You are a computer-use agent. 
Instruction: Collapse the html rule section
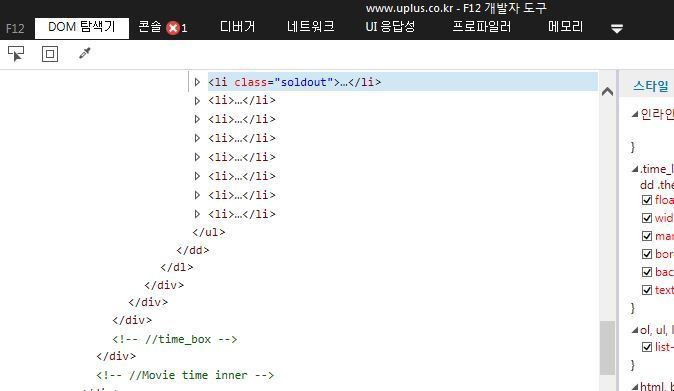635,387
